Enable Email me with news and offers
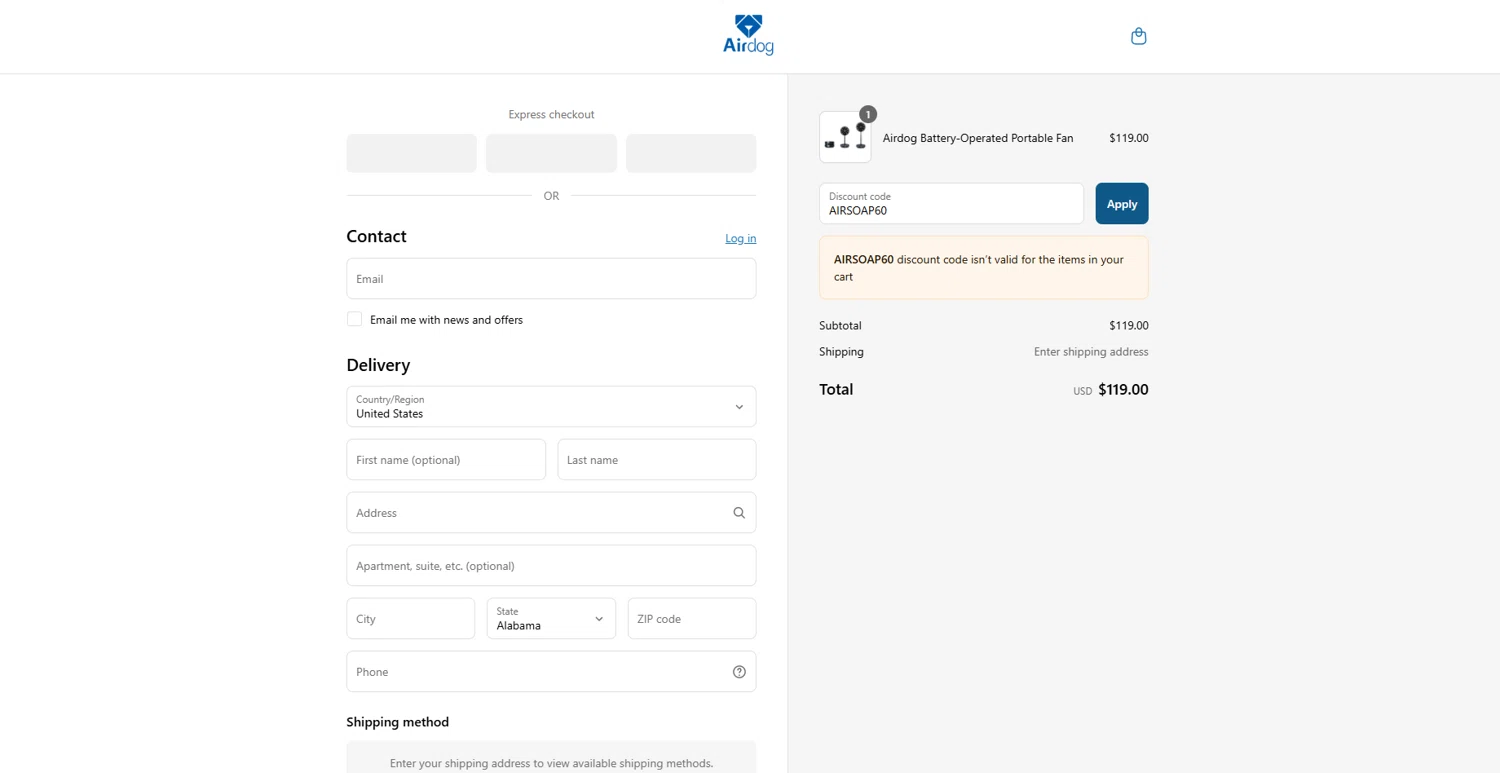This screenshot has height=773, width=1500. (x=355, y=319)
